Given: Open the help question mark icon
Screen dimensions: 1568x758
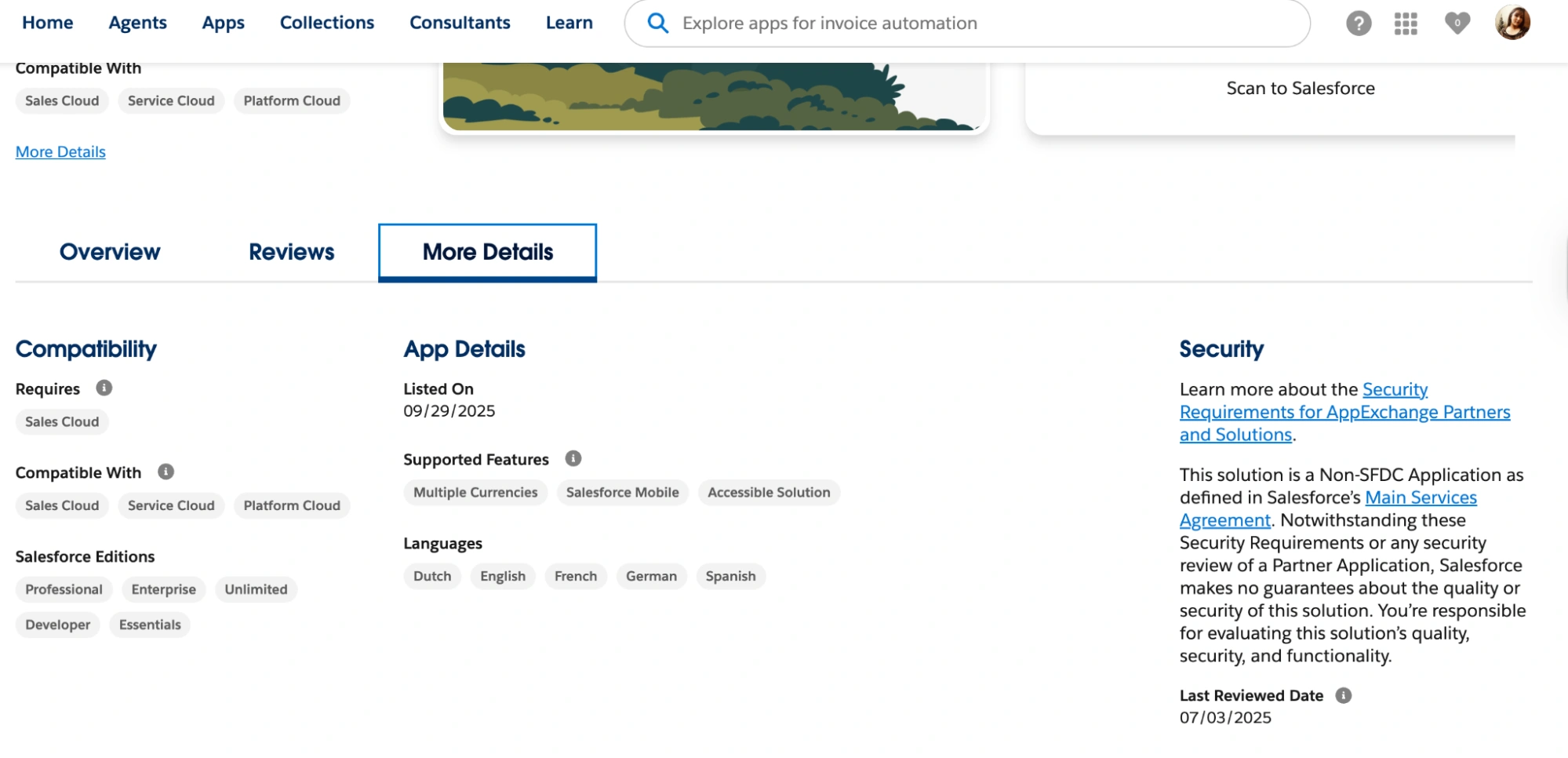Looking at the screenshot, I should (1359, 24).
